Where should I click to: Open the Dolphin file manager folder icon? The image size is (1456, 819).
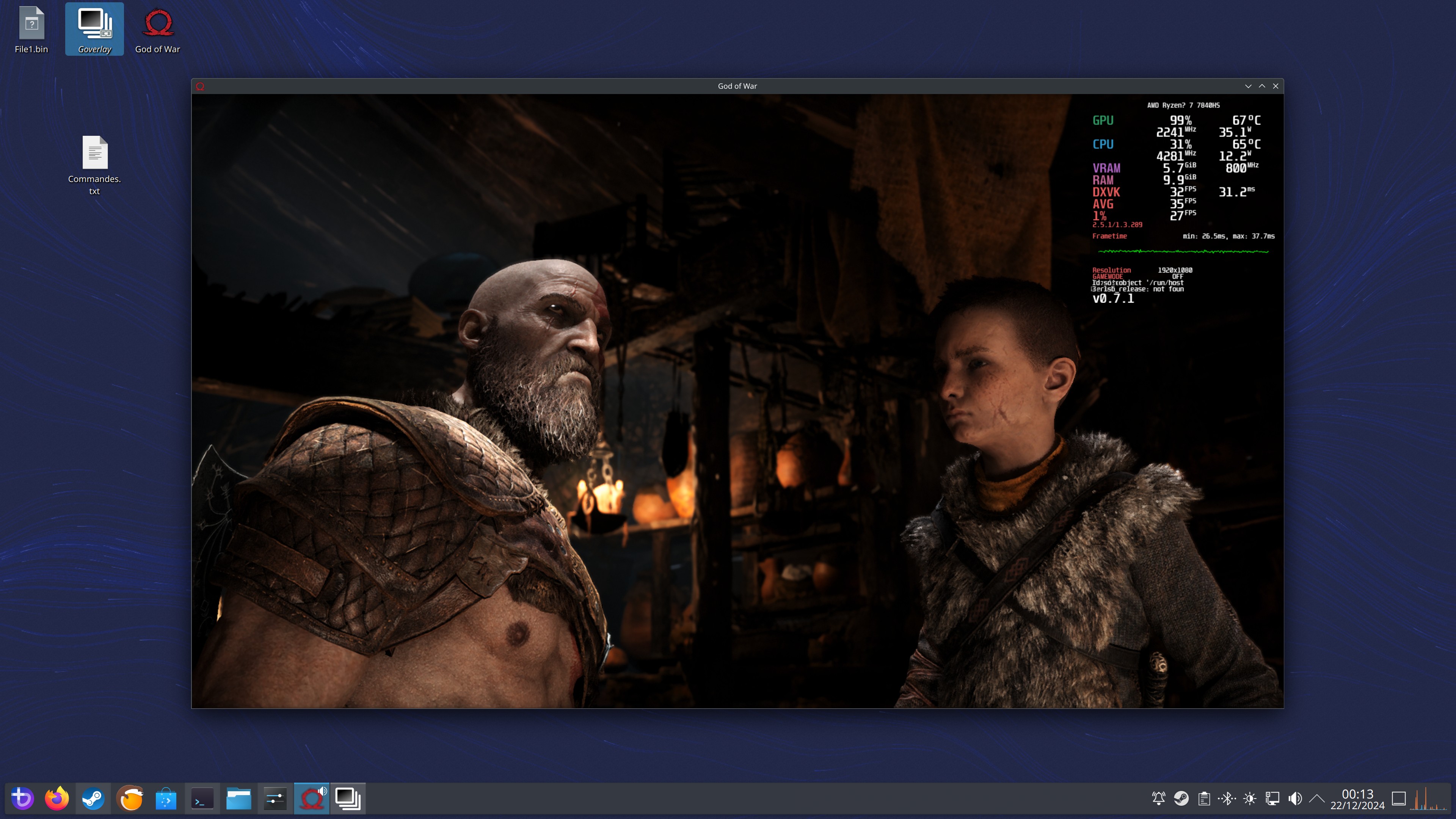click(x=238, y=798)
